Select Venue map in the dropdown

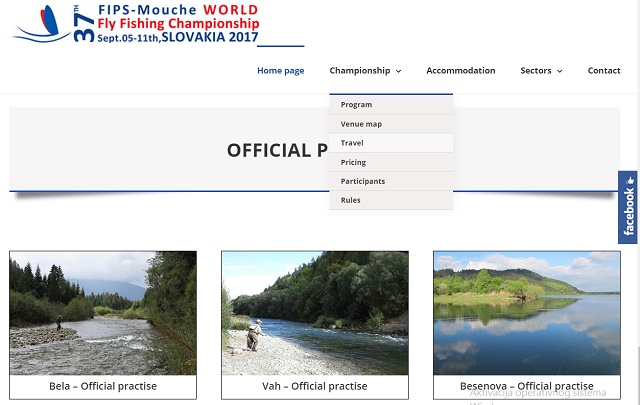[361, 124]
